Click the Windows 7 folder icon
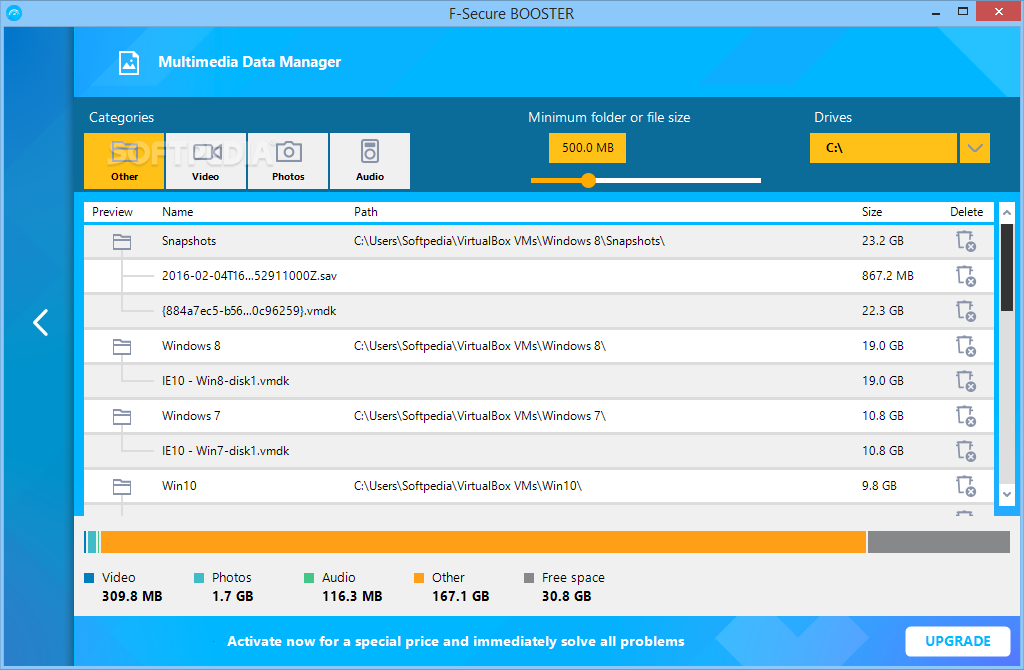 (122, 417)
